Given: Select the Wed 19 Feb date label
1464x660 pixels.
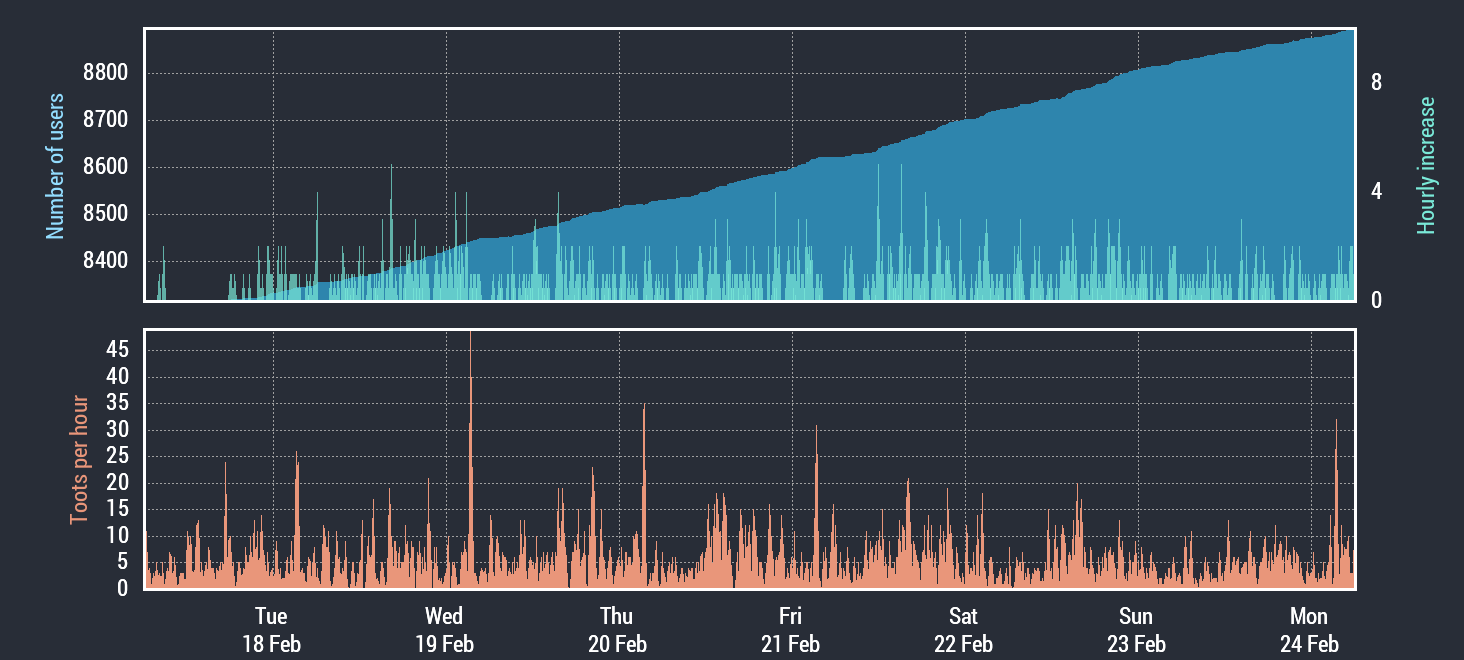Looking at the screenshot, I should point(444,629).
